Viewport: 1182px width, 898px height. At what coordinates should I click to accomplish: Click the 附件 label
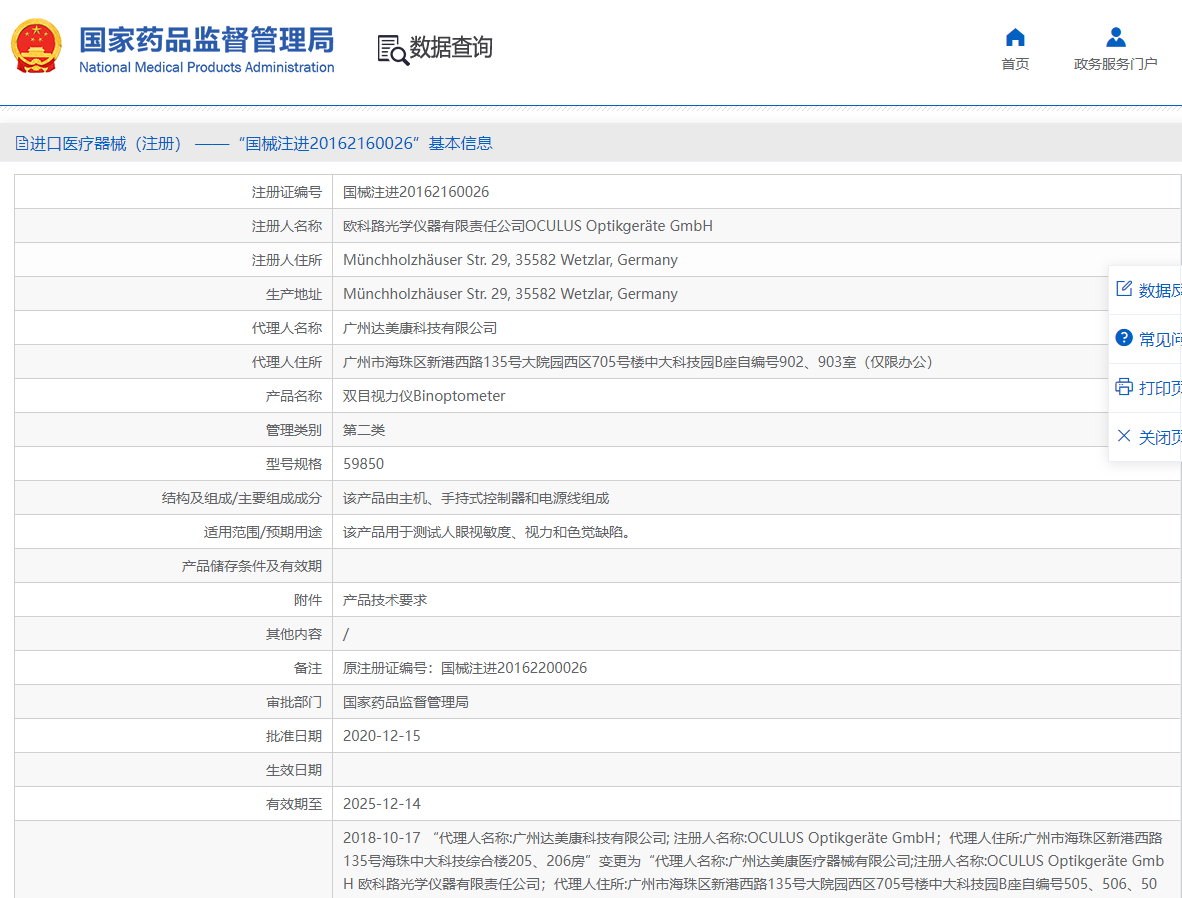(x=308, y=600)
